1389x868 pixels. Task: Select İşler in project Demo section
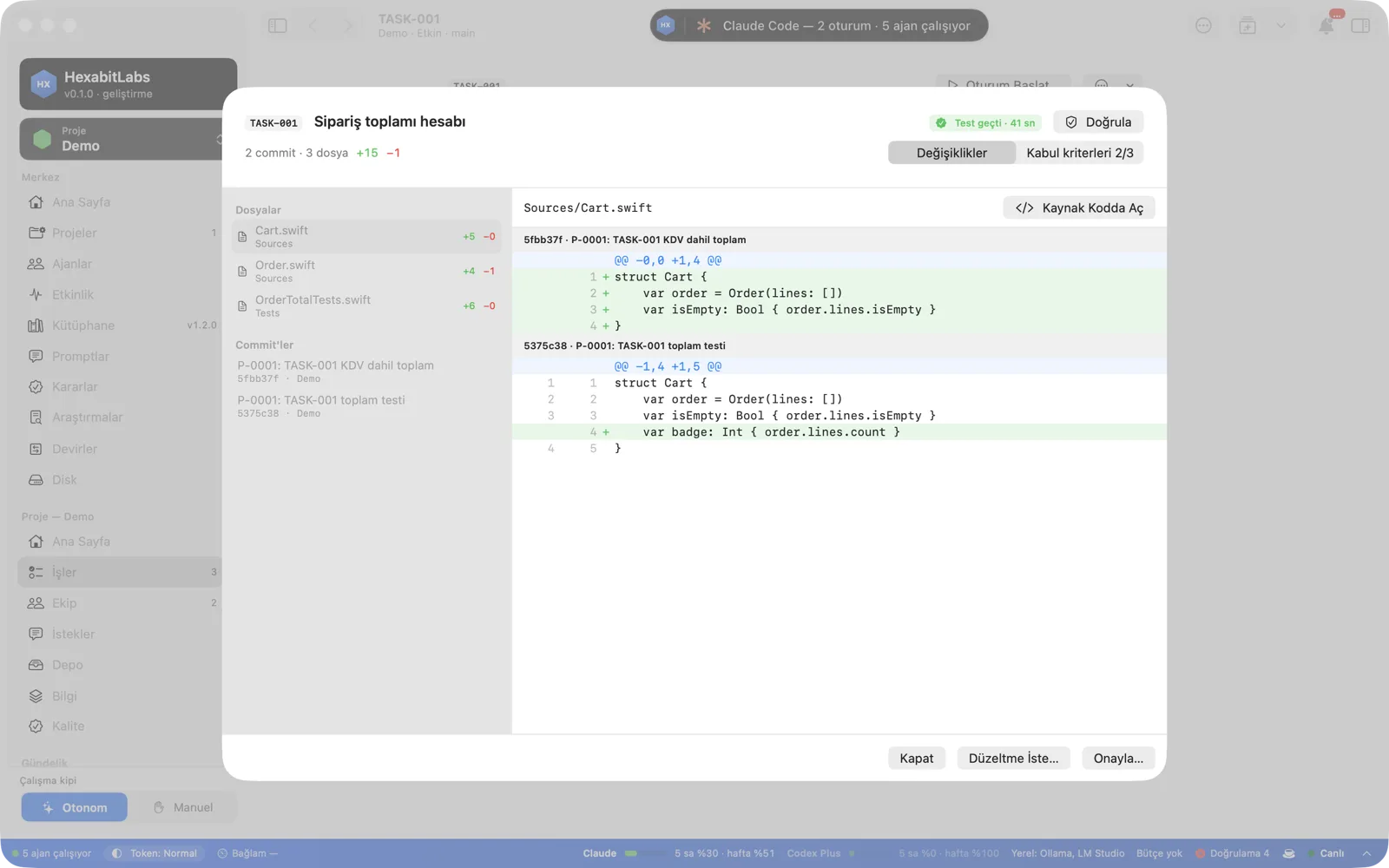(x=120, y=572)
